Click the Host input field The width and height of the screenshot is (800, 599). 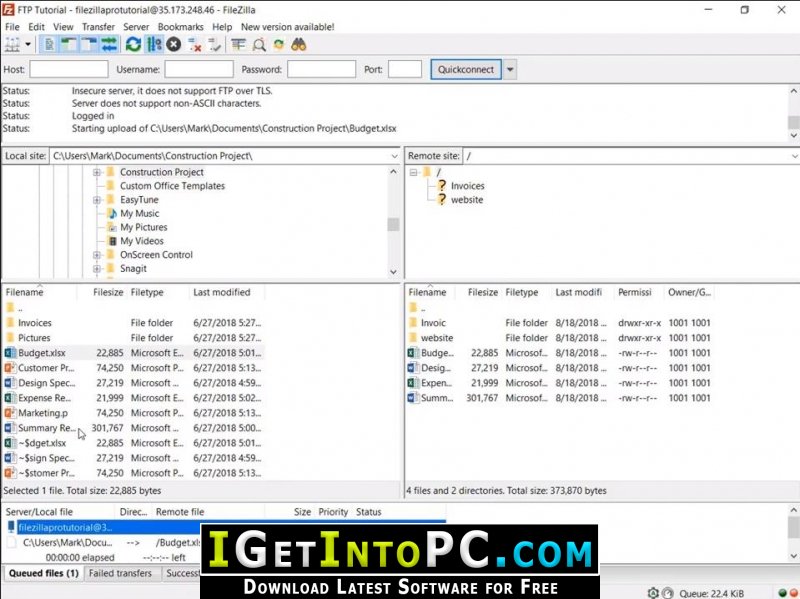point(69,69)
